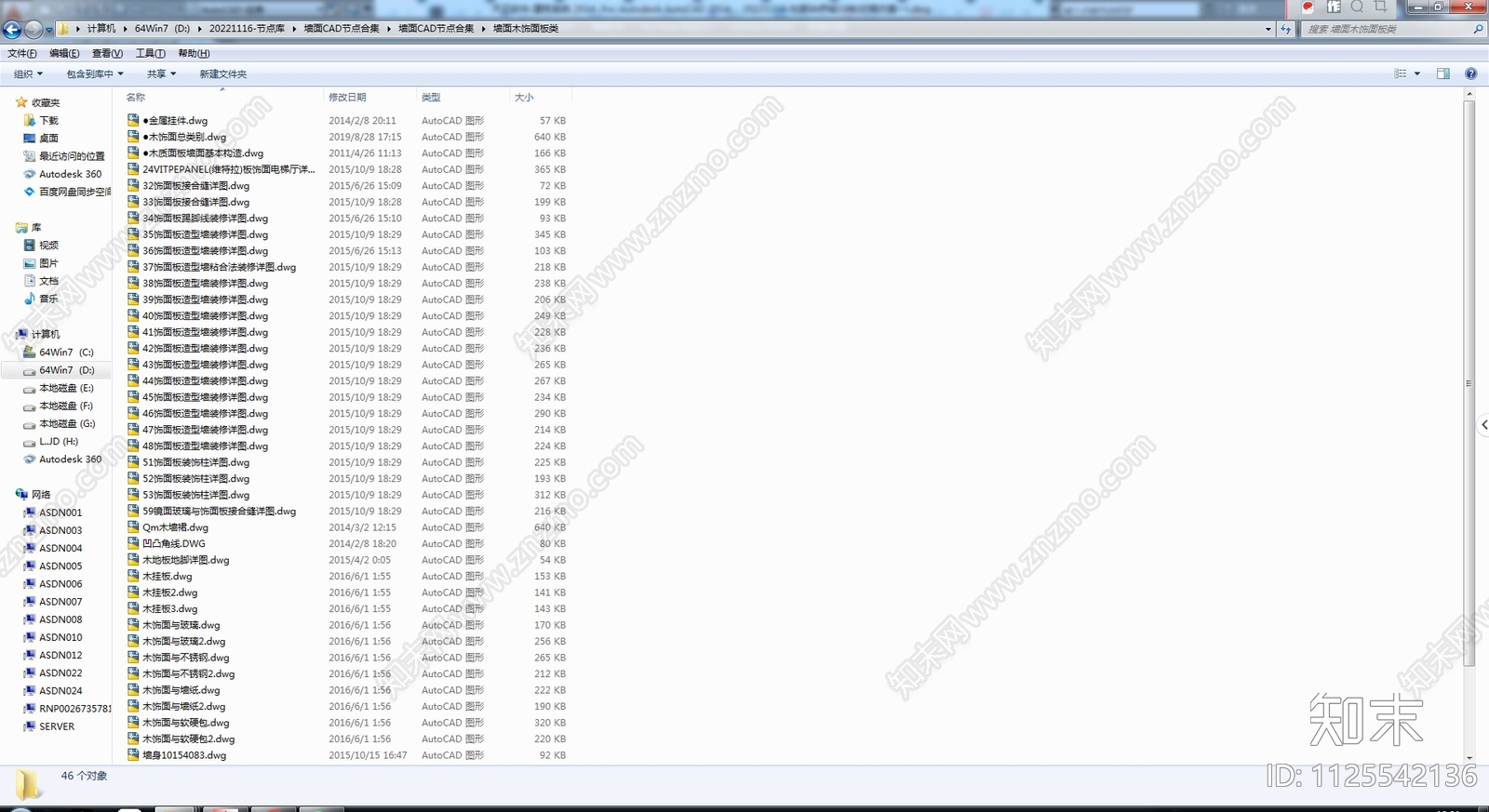Click the file list vertical scrollbar
Image resolution: width=1489 pixels, height=812 pixels.
1469,383
